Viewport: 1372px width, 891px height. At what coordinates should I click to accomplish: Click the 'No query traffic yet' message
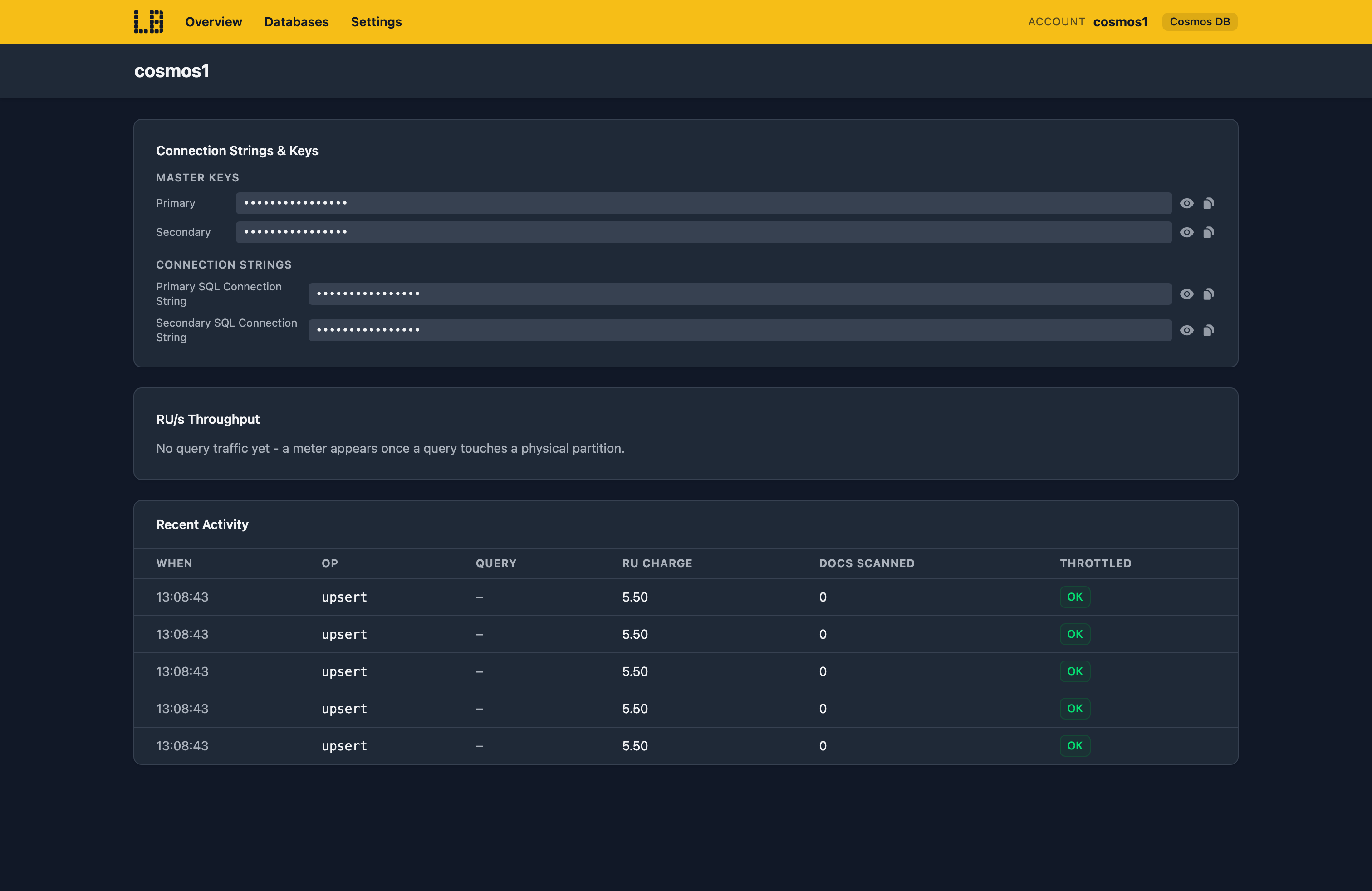pyautogui.click(x=390, y=448)
